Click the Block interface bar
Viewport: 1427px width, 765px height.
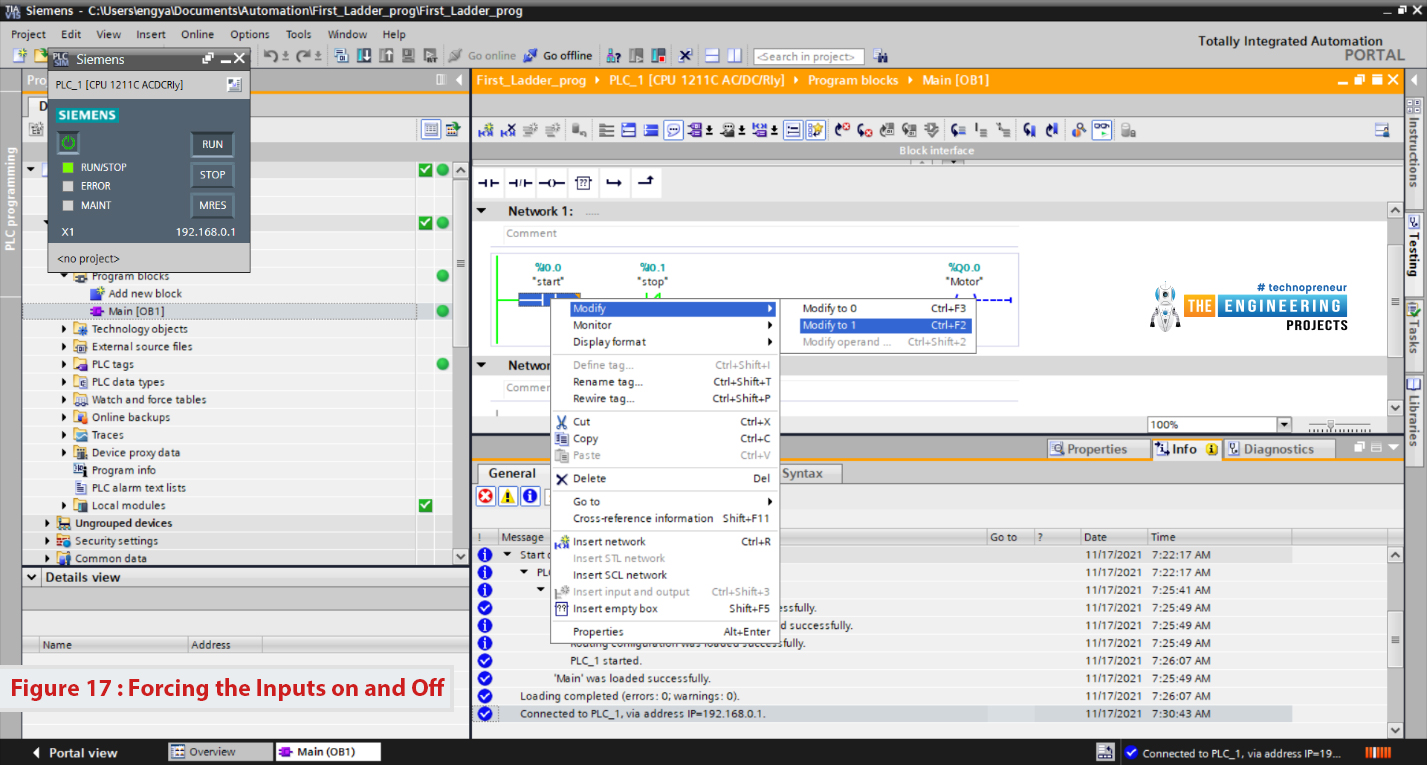[x=936, y=151]
